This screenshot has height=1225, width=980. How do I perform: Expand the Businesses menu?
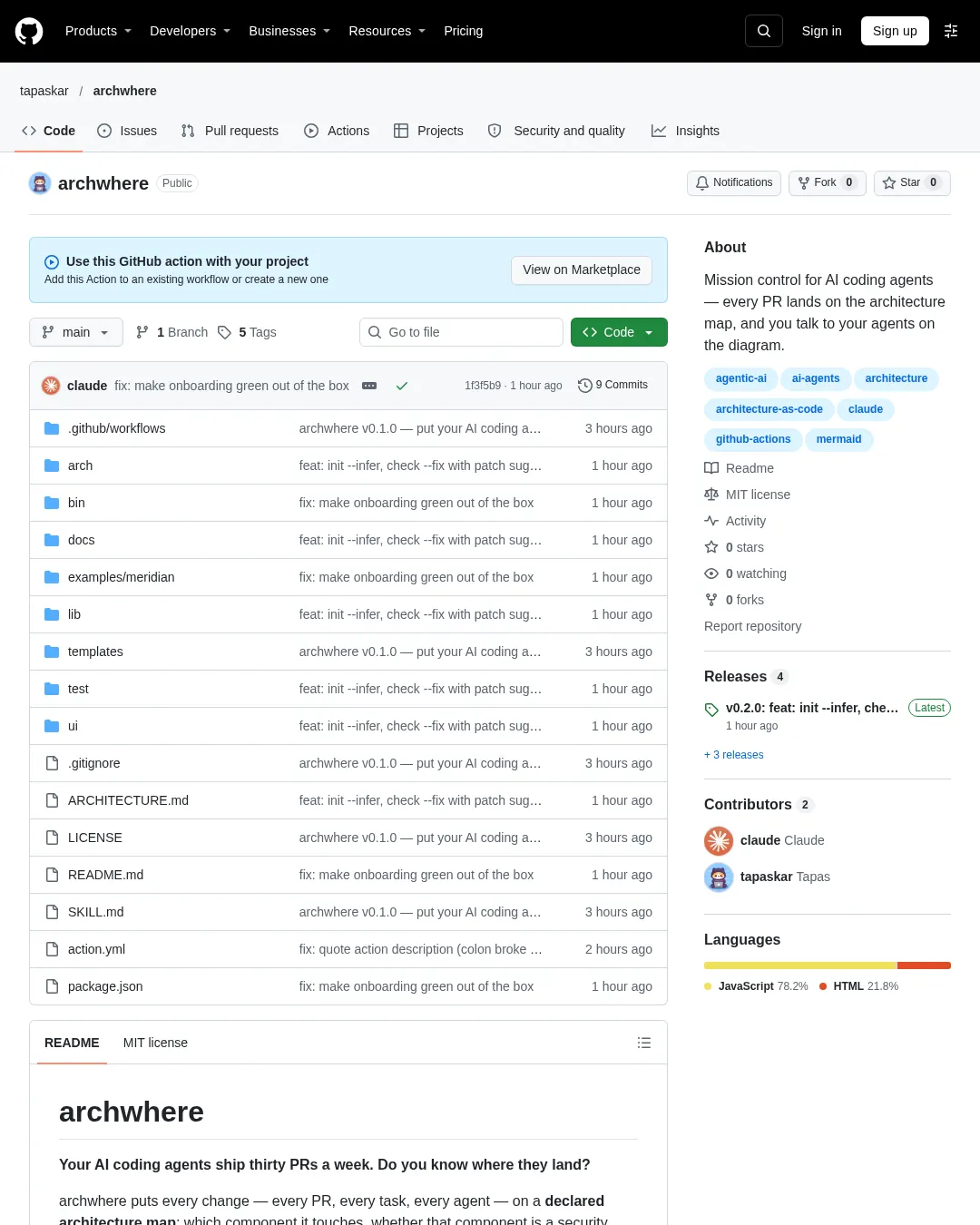pos(289,31)
